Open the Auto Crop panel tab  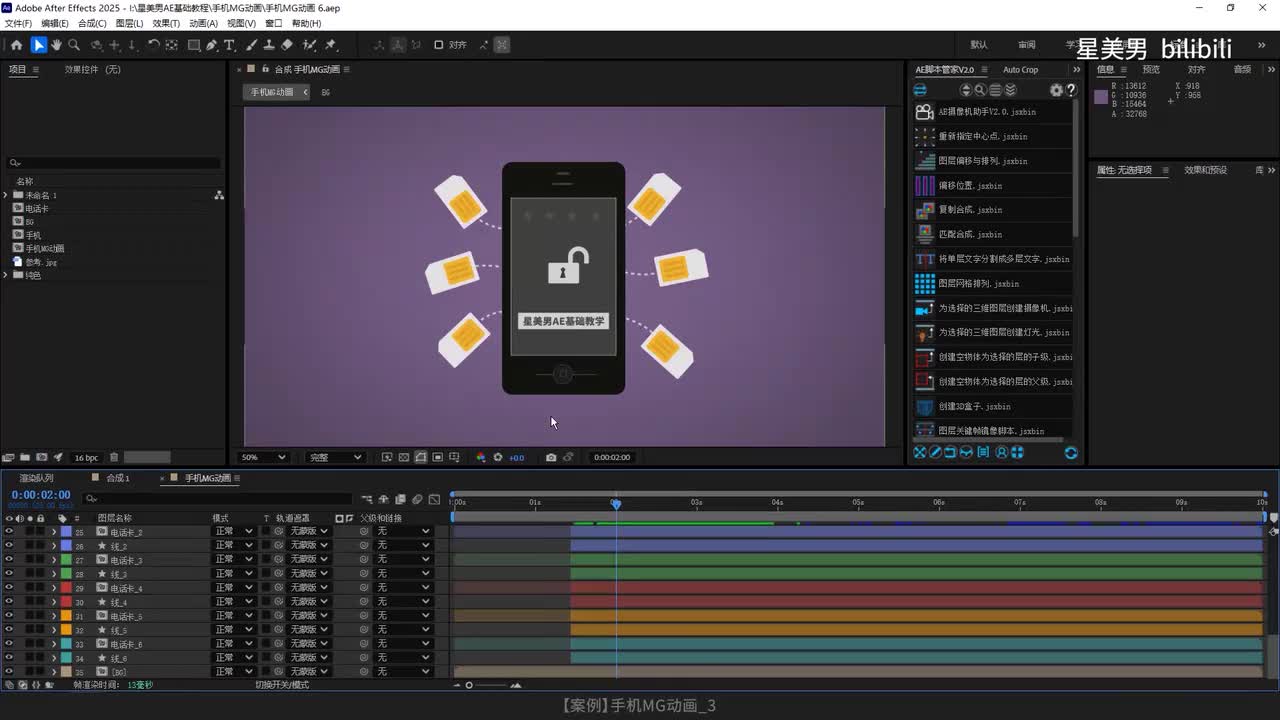(1021, 70)
